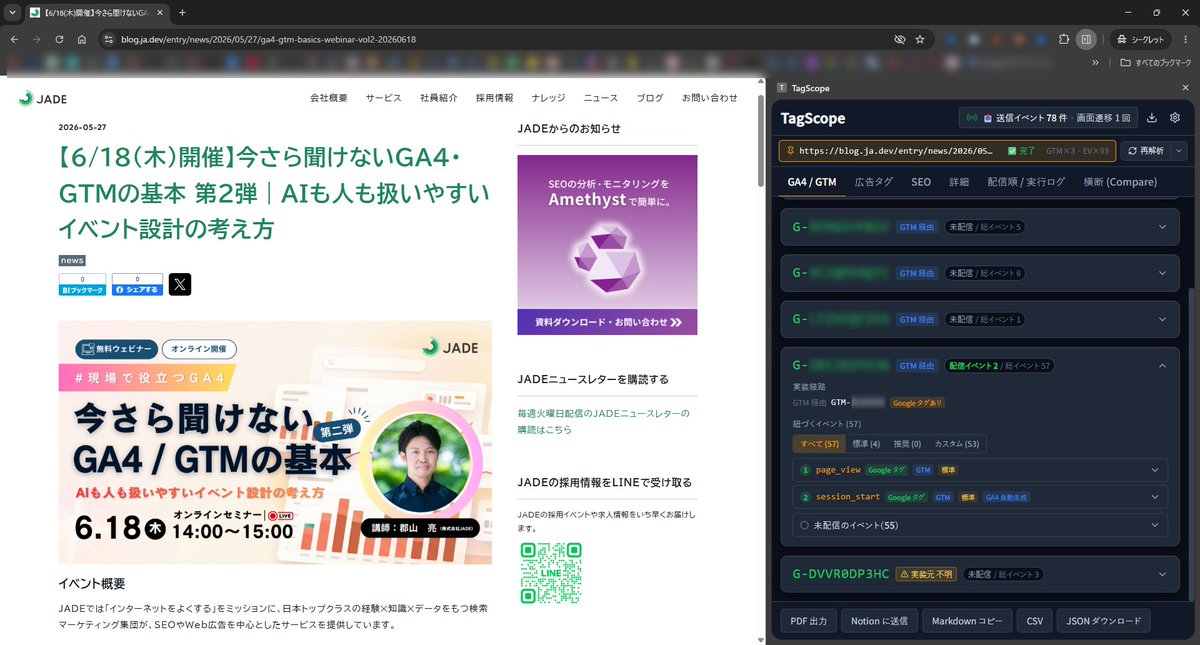Open the ナレッジ menu item
The height and width of the screenshot is (645, 1200).
(548, 98)
